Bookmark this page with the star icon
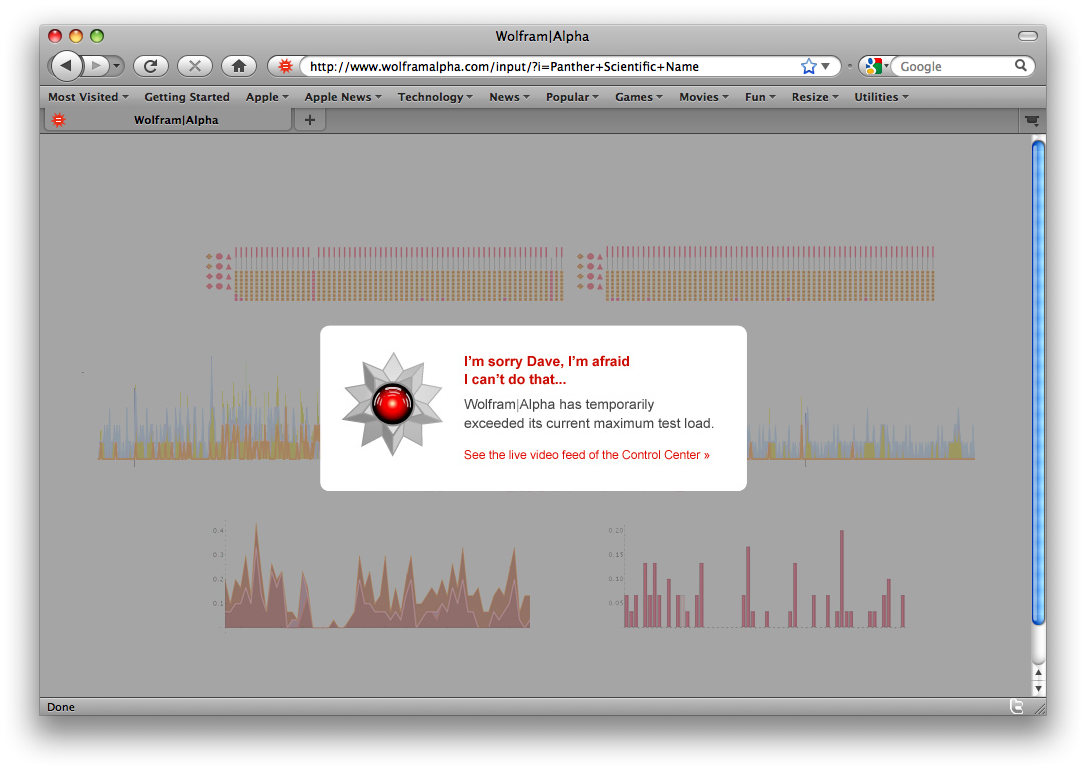Image resolution: width=1086 pixels, height=770 pixels. pyautogui.click(x=808, y=66)
